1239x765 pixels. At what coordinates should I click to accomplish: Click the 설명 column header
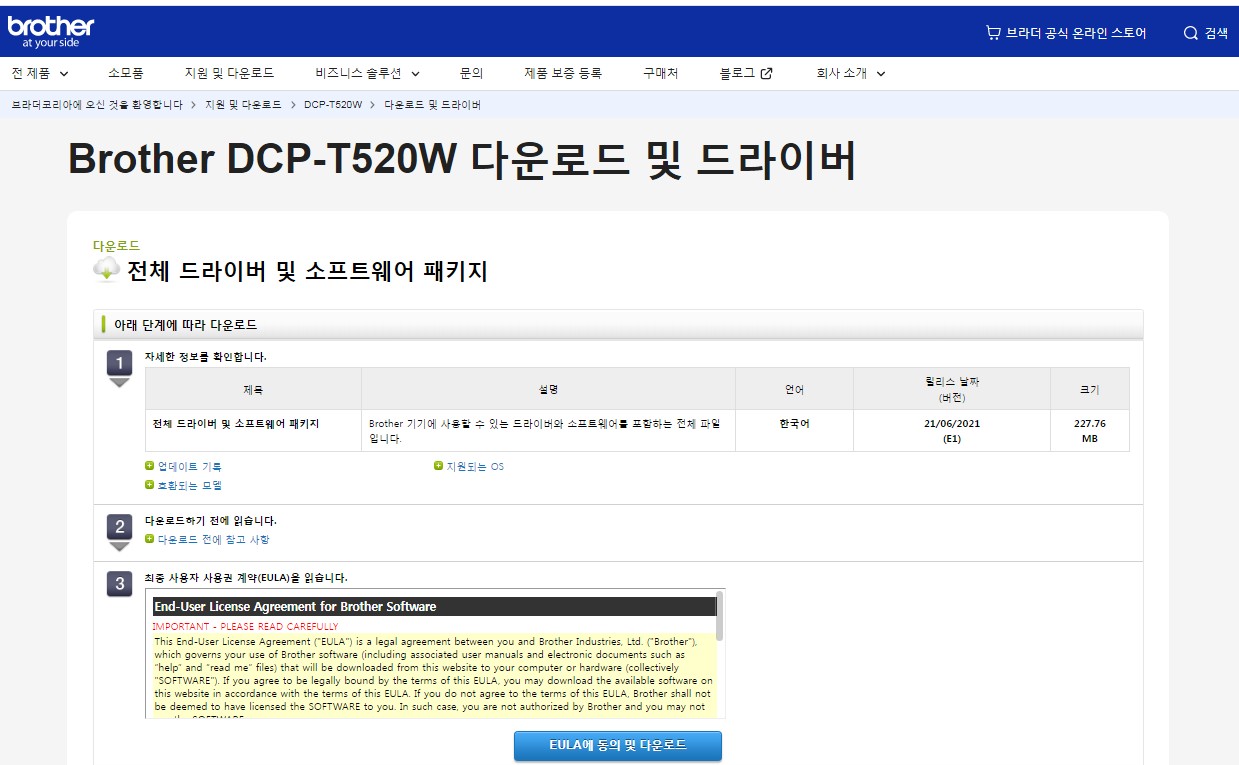coord(548,389)
